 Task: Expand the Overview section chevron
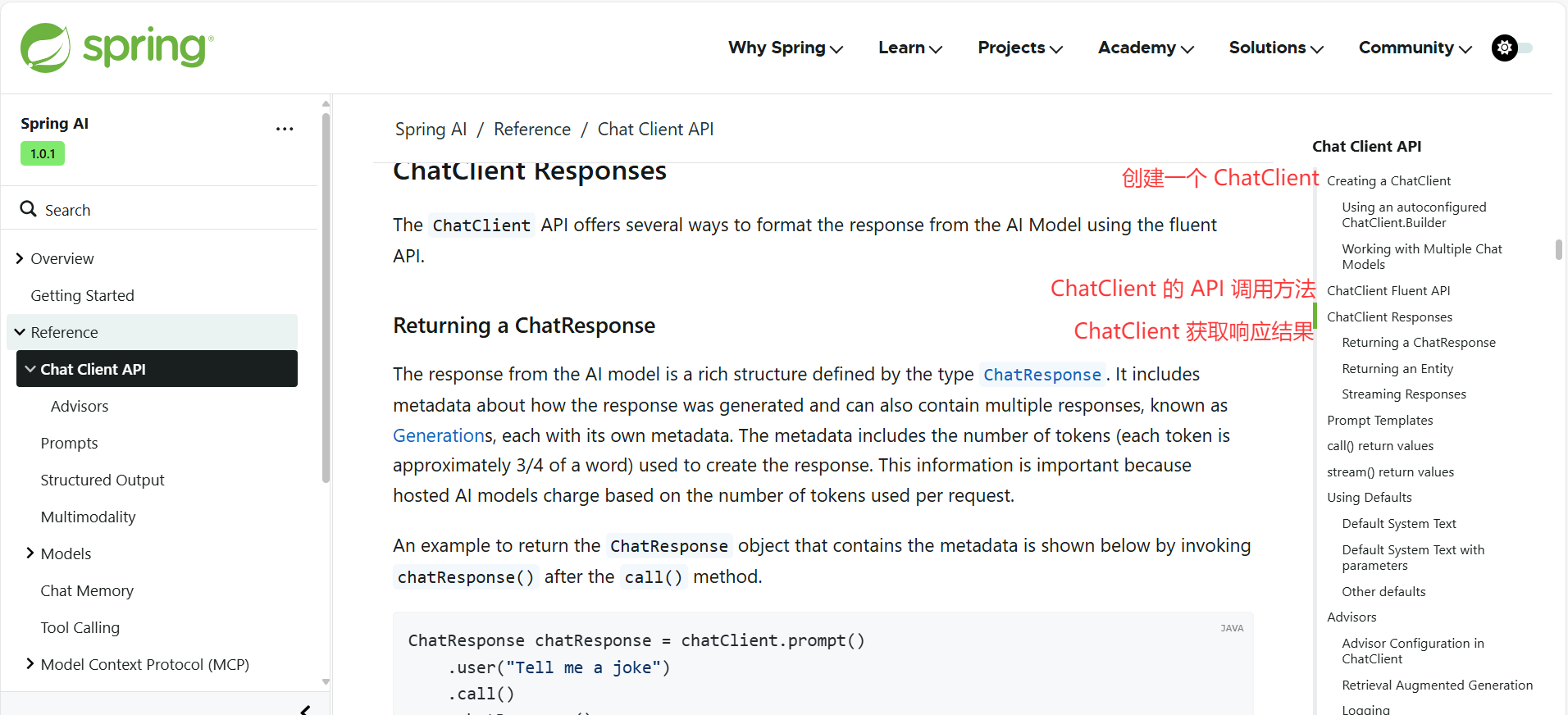click(x=20, y=258)
